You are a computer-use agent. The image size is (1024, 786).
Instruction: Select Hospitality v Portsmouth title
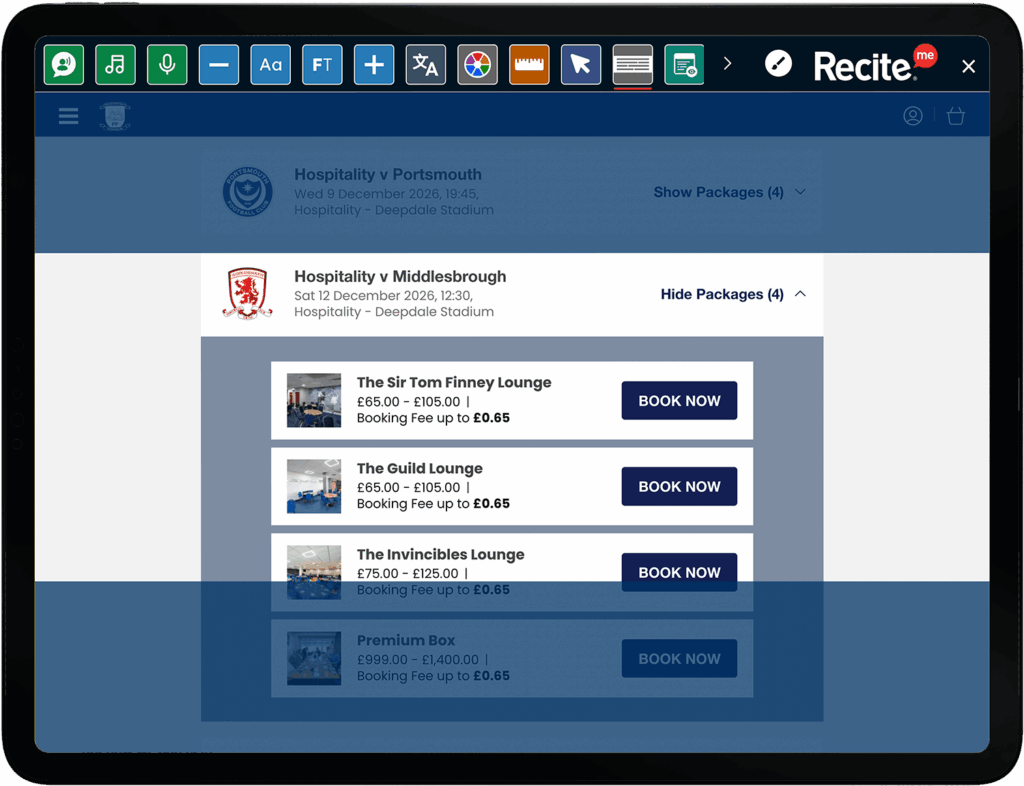point(388,174)
